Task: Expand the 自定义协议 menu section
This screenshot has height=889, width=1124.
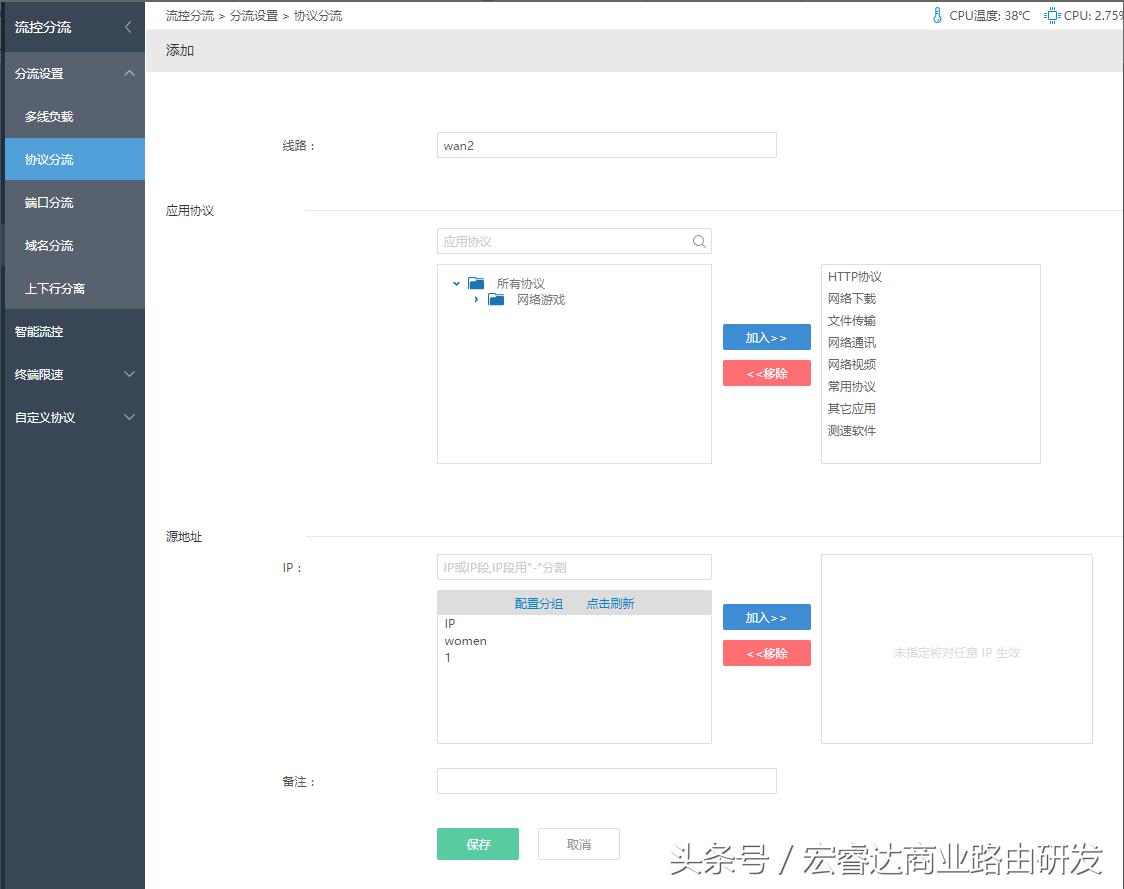Action: click(x=129, y=417)
